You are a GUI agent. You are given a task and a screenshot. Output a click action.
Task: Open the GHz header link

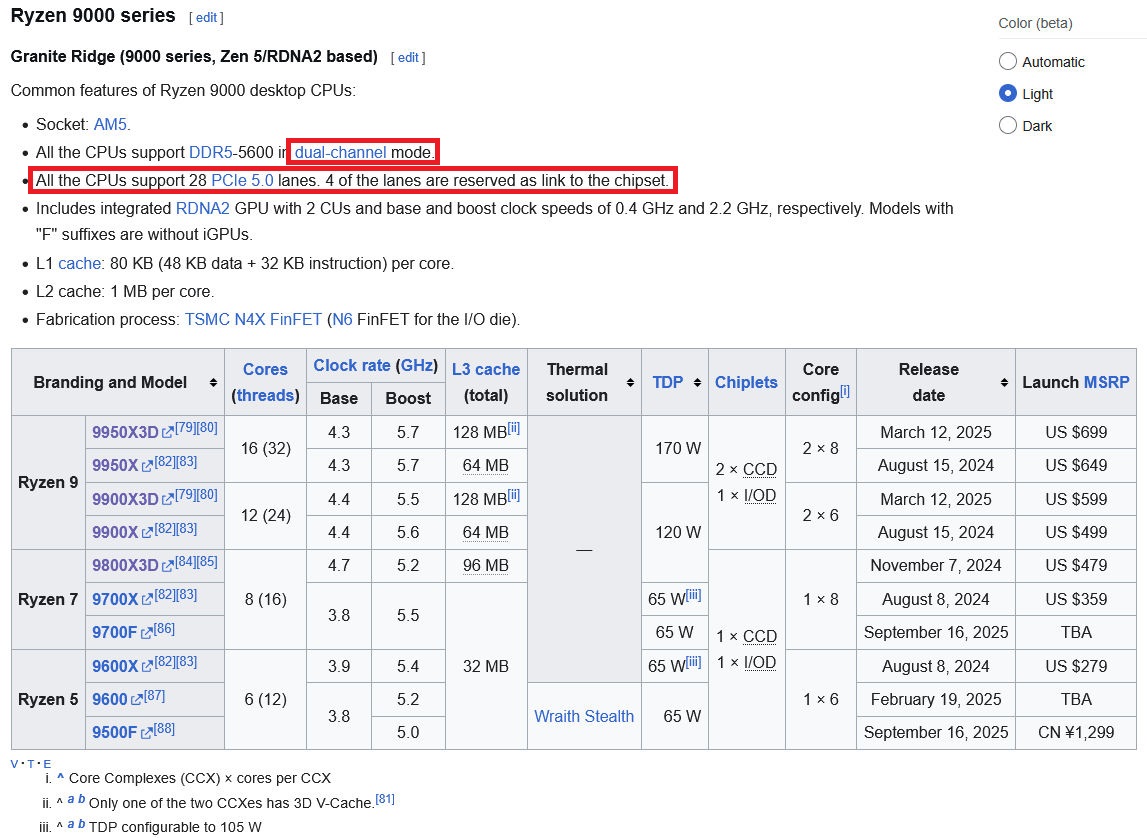416,366
